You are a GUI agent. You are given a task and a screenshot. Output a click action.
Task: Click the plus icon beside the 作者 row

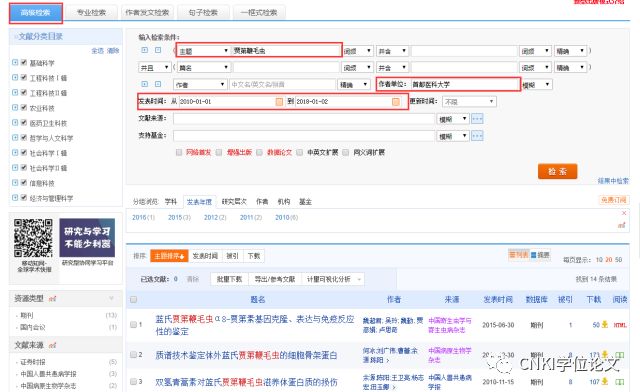(x=144, y=84)
